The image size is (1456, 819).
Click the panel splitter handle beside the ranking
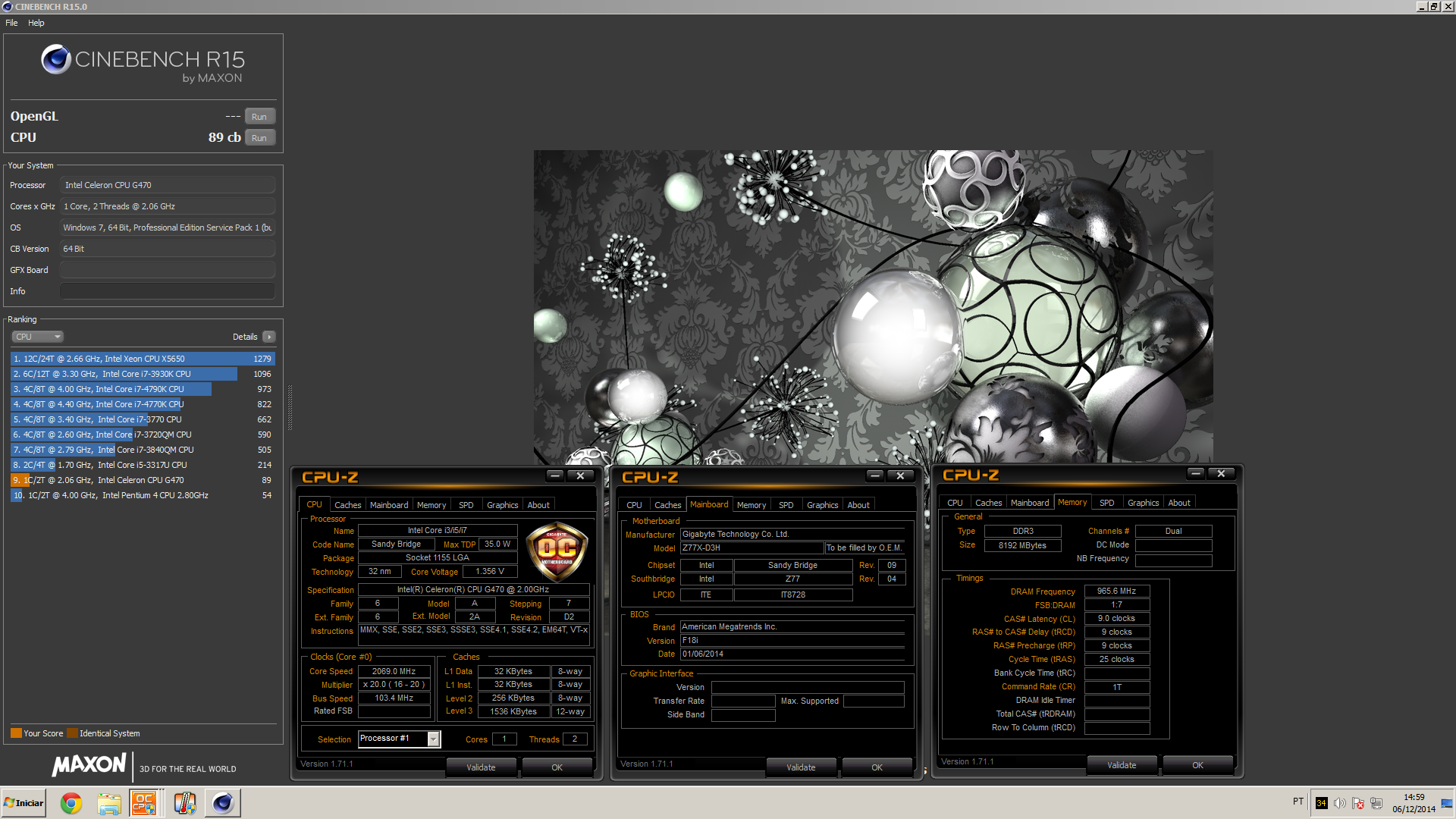click(x=290, y=407)
